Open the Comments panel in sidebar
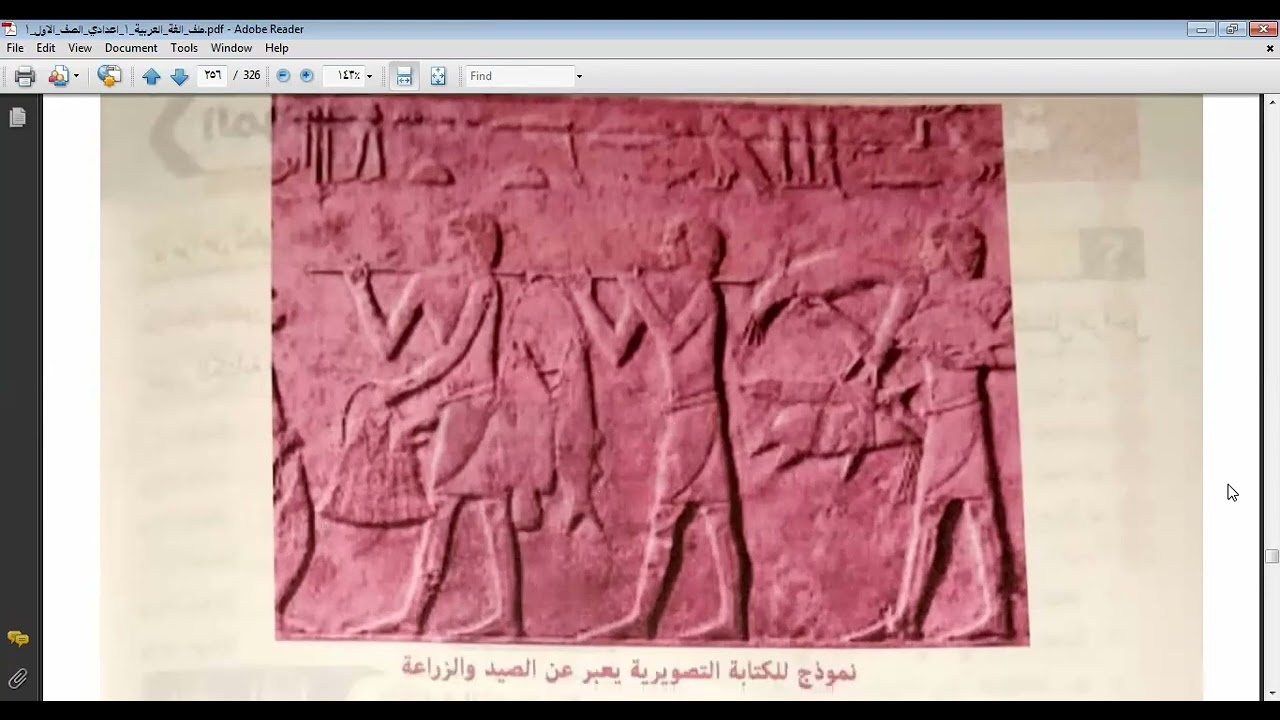 coord(18,638)
